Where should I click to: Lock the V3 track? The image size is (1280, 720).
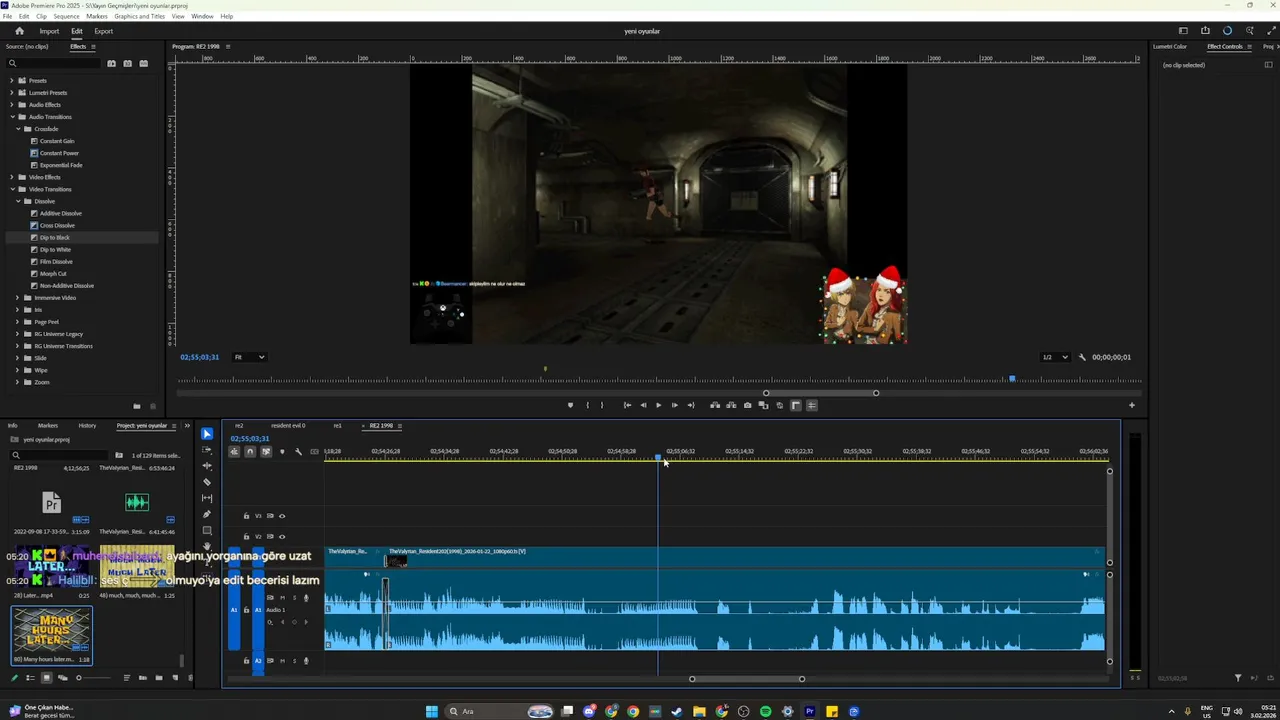point(246,516)
